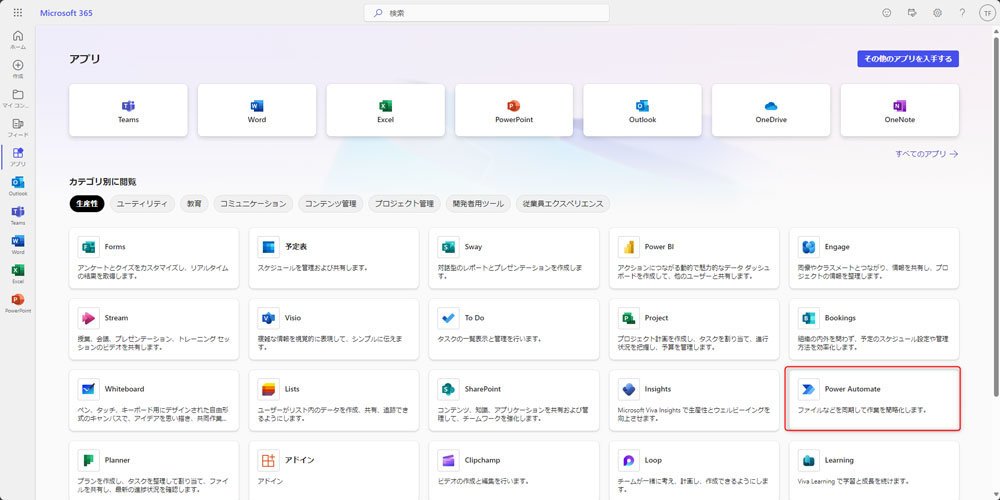This screenshot has width=1000, height=500.
Task: Select the ユーティリティ category filter
Action: tap(142, 203)
